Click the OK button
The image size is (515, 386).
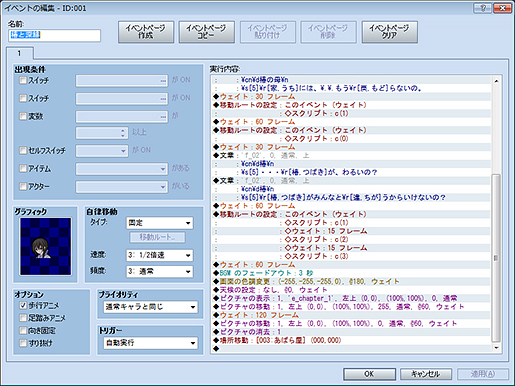[369, 374]
